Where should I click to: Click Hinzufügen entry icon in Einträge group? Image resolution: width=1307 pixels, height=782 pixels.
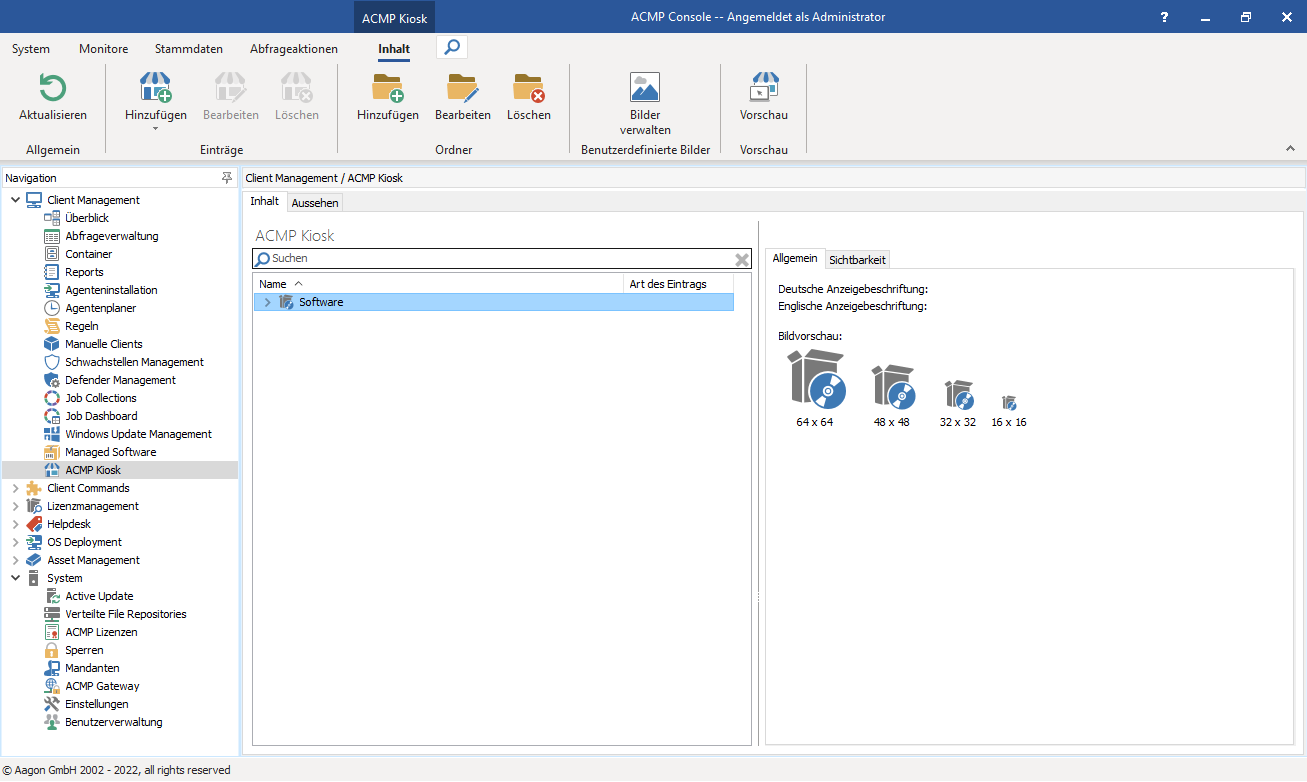coord(155,88)
